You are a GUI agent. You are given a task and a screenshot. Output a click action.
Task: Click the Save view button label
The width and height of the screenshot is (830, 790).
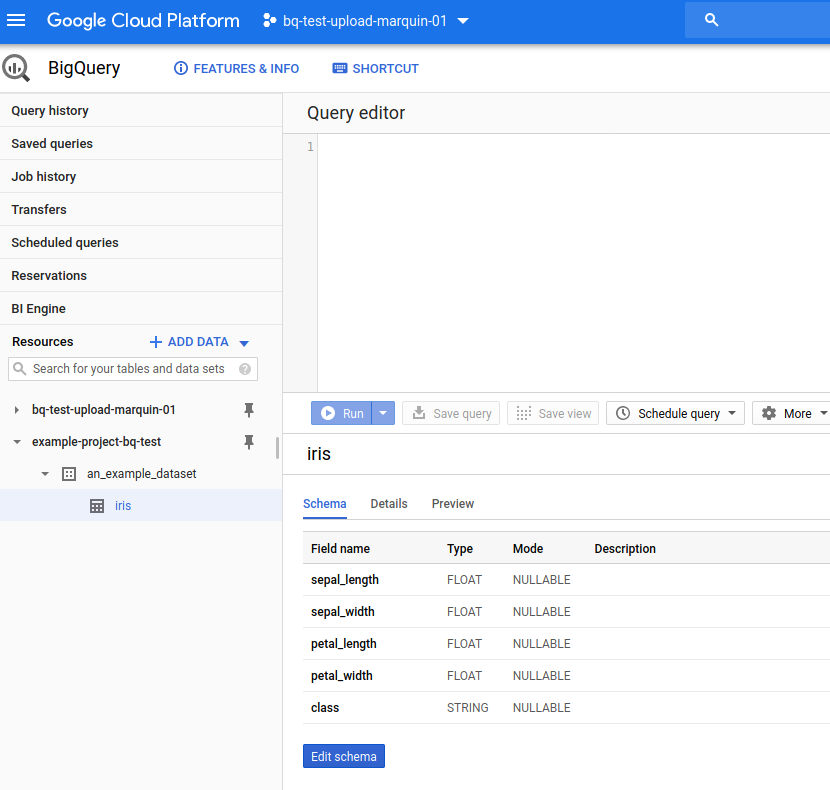pyautogui.click(x=565, y=414)
